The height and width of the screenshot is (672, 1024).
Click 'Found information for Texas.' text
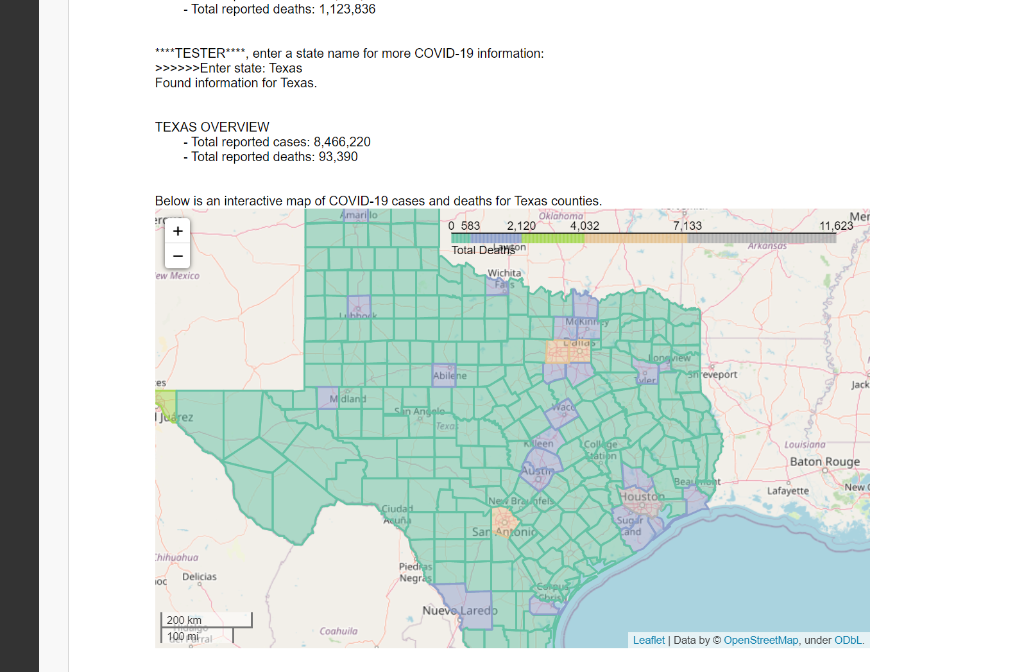(x=236, y=83)
